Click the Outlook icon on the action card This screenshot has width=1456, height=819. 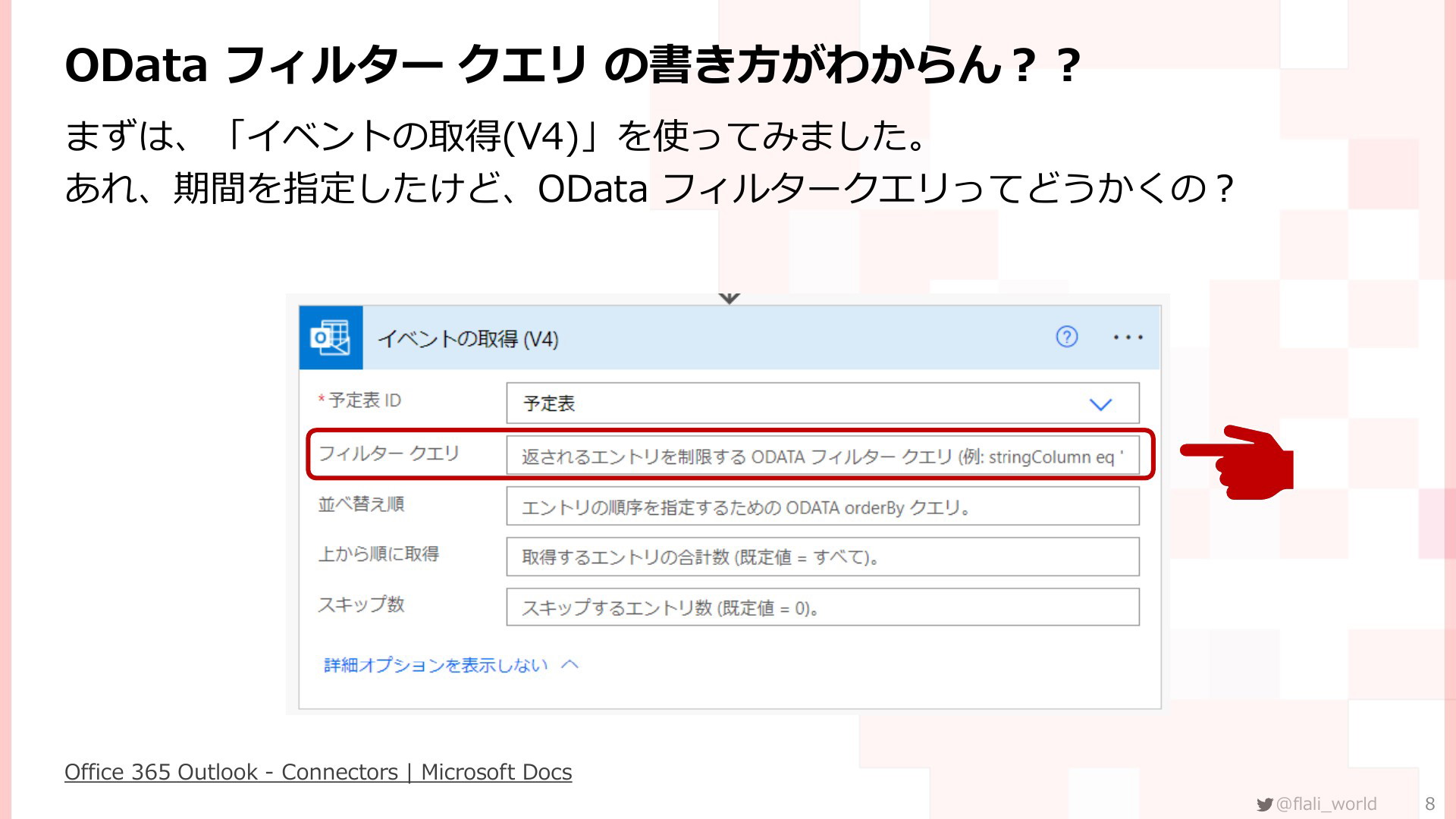[331, 337]
